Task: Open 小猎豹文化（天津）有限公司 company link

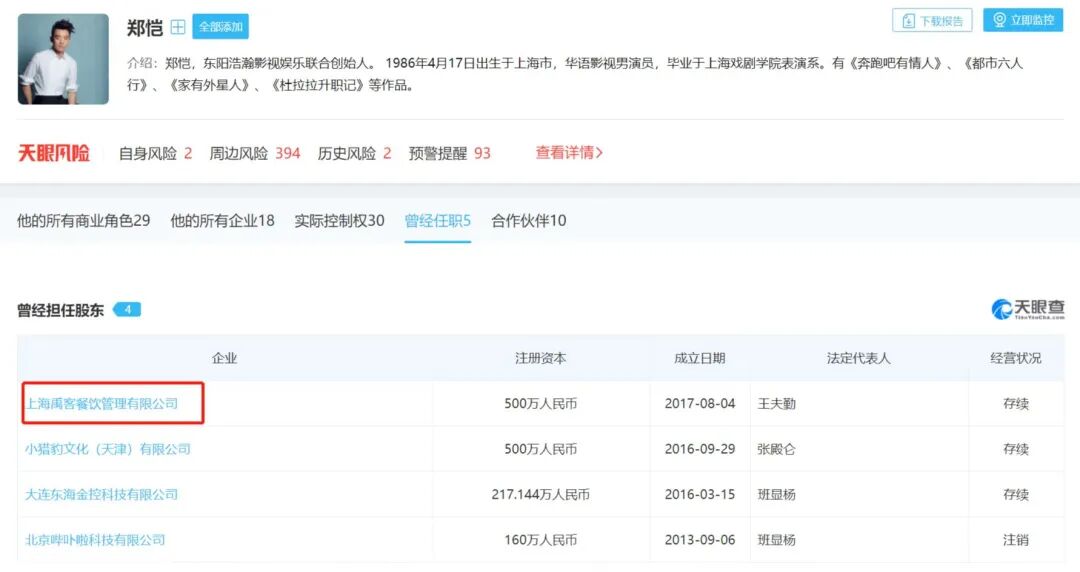Action: pos(107,449)
